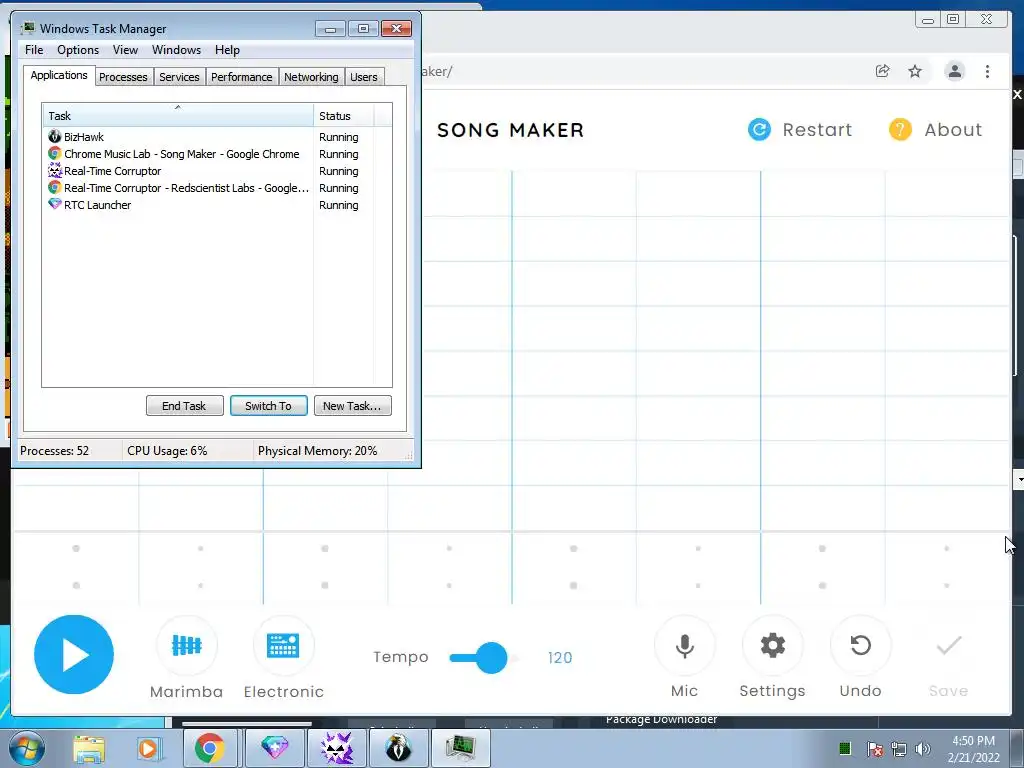Open RTC Launcher taskbar icon

click(275, 748)
